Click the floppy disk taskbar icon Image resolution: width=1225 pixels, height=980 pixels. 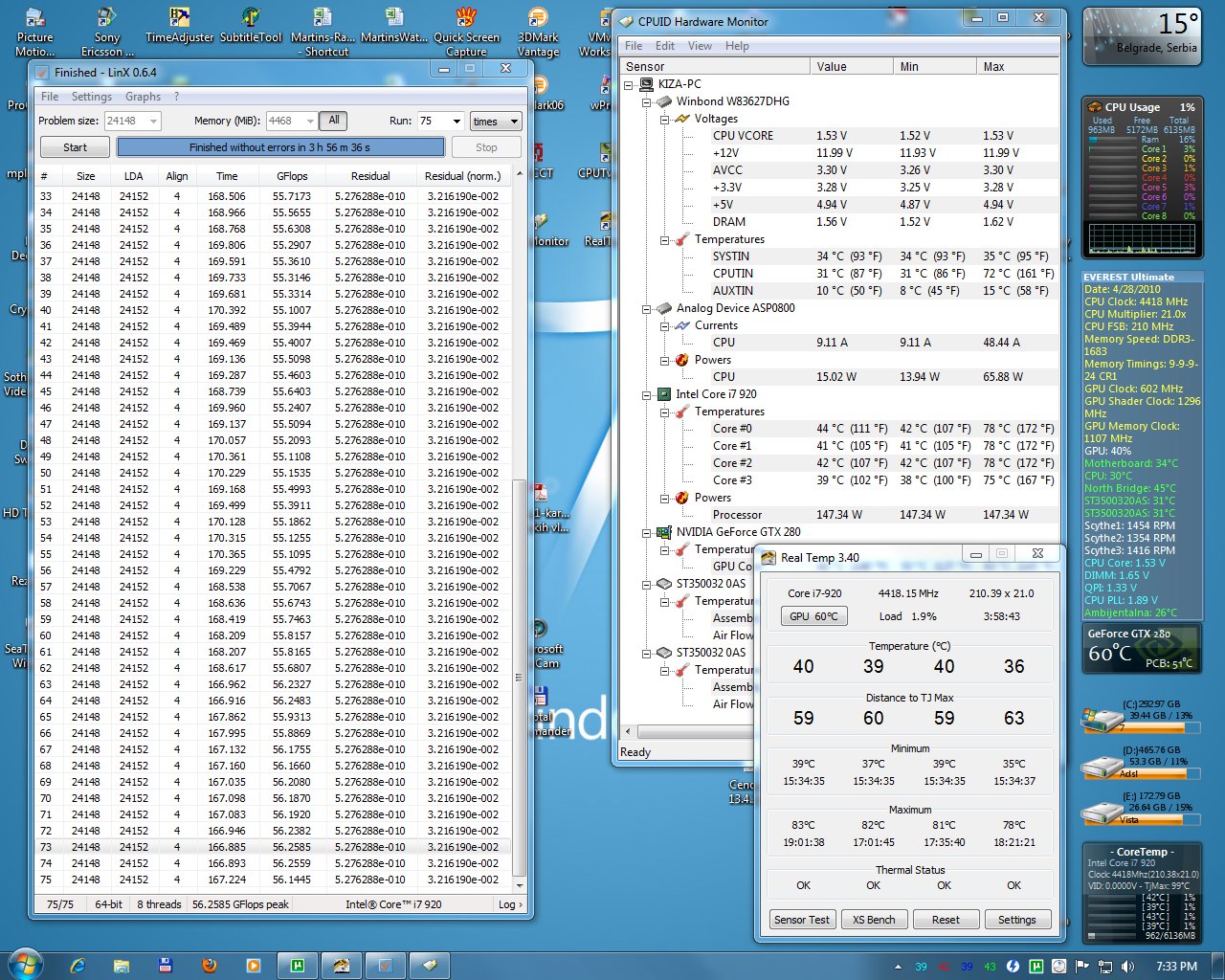tap(166, 966)
